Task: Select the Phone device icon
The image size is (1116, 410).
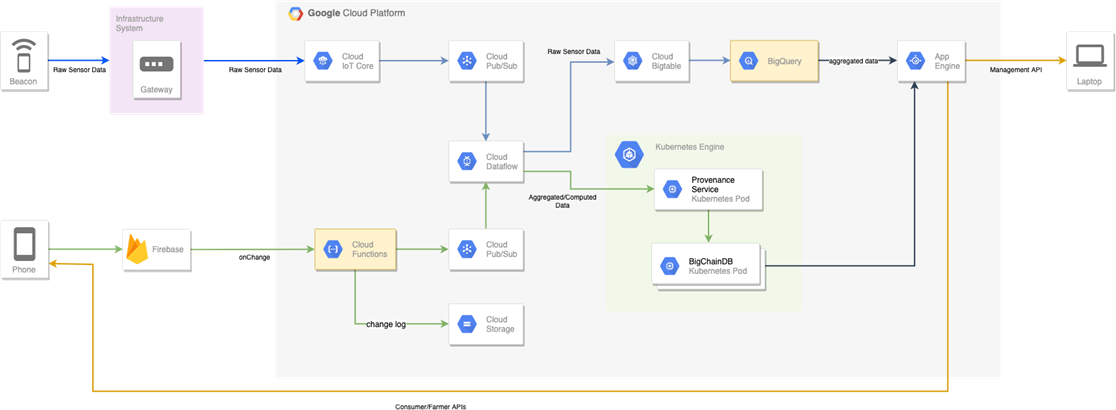Action: [x=24, y=244]
